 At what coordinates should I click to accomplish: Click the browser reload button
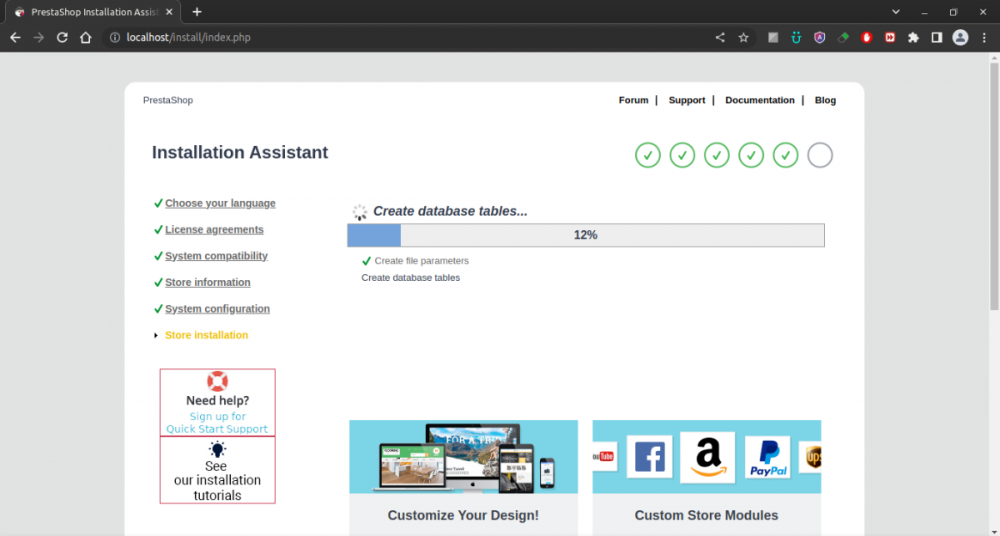coord(62,37)
